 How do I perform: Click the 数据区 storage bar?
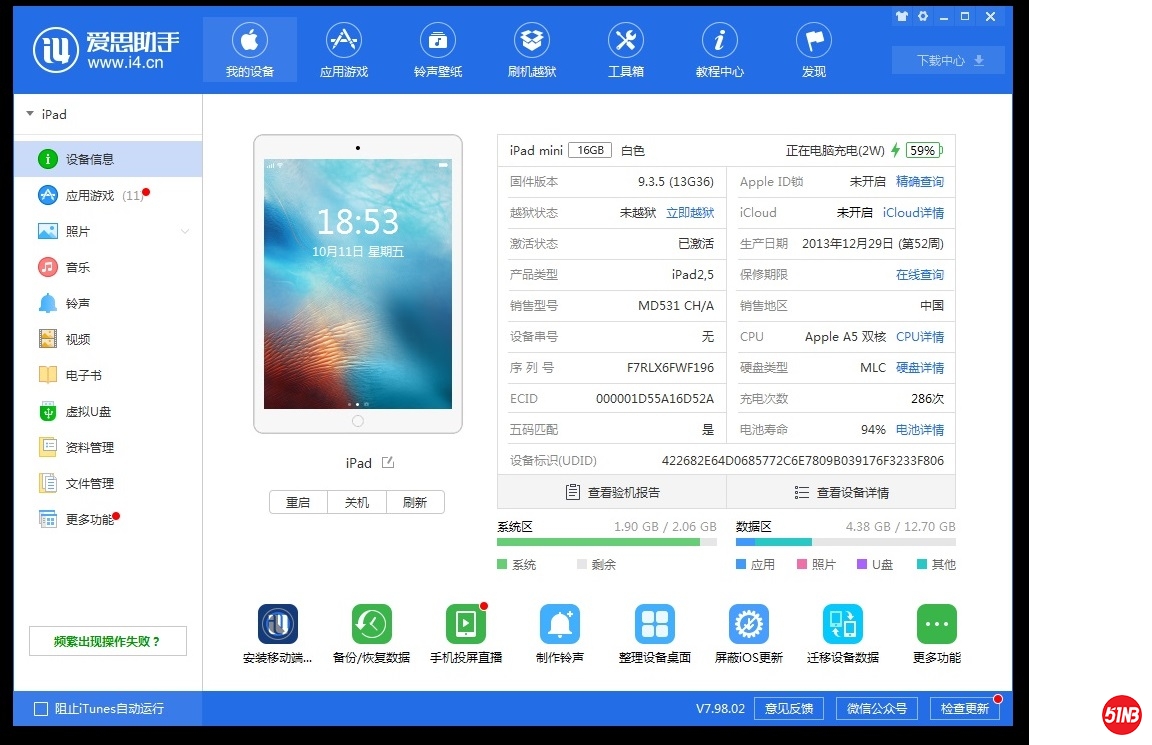point(846,542)
